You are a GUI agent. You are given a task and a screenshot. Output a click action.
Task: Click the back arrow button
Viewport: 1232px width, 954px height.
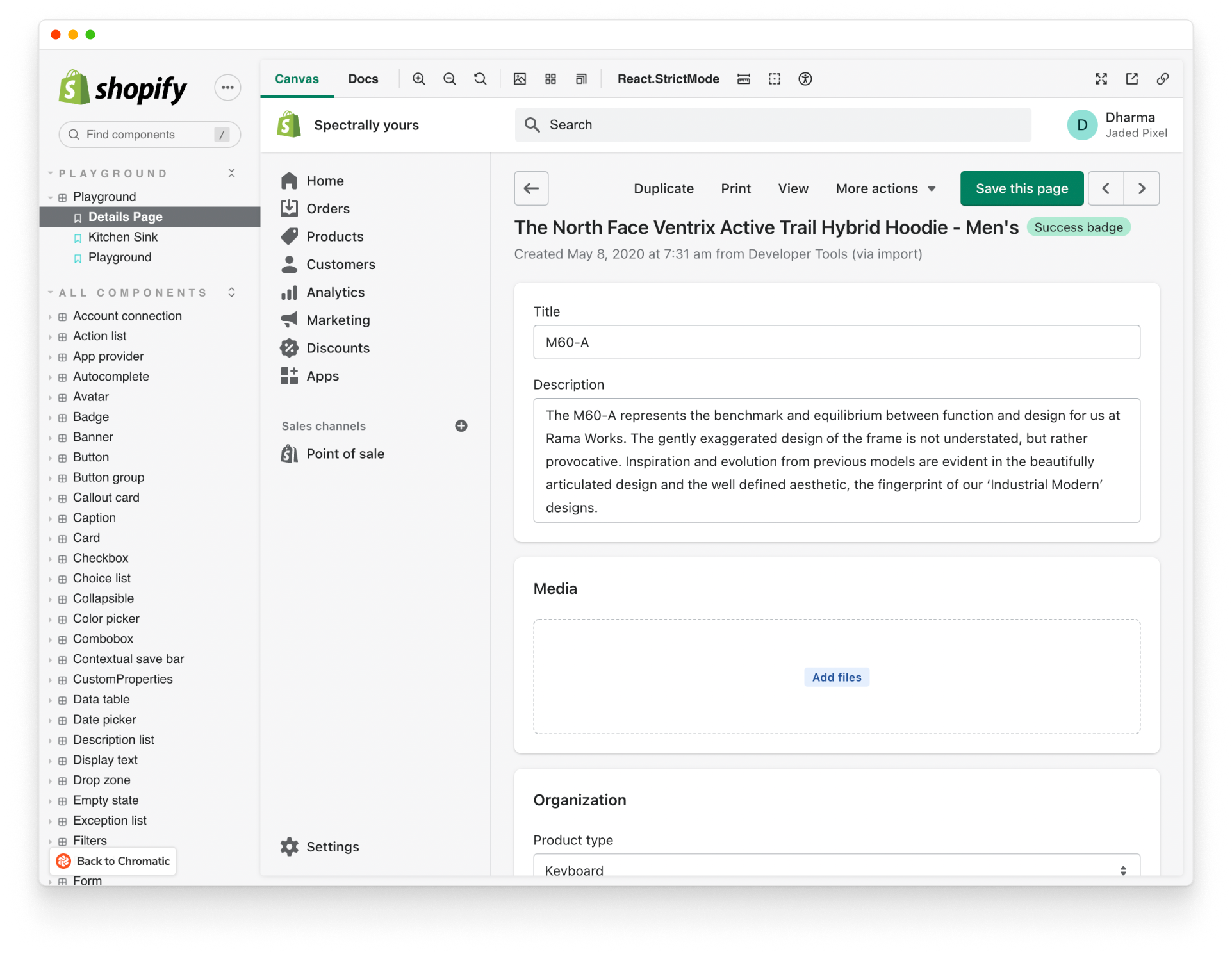click(x=531, y=188)
